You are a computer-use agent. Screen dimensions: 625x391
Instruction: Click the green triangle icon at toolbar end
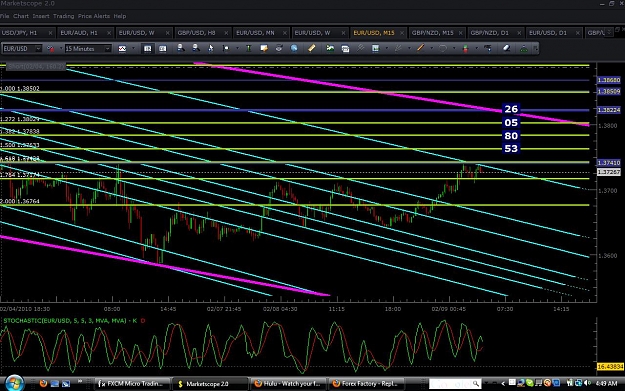tap(524, 49)
